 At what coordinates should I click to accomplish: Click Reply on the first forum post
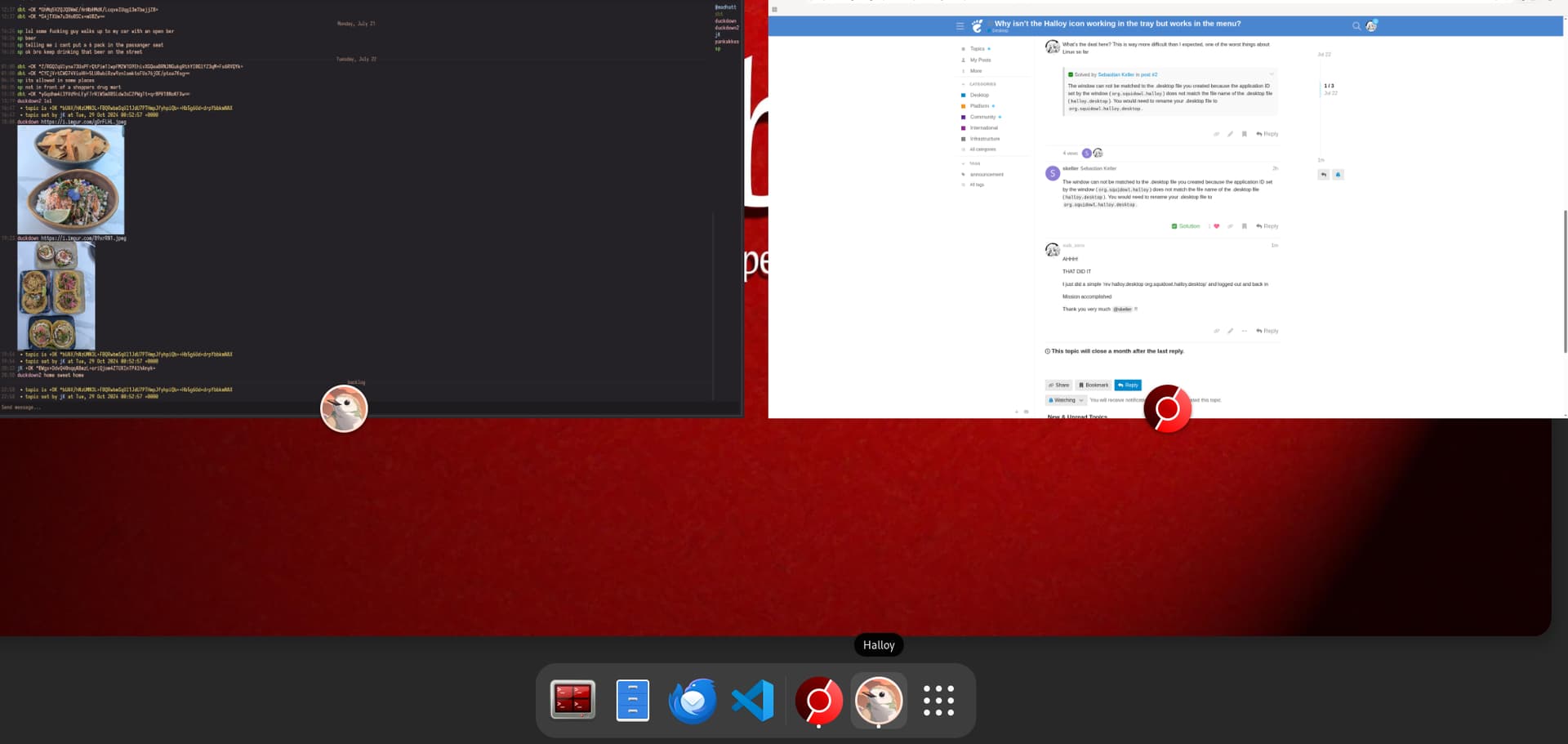(x=1267, y=134)
